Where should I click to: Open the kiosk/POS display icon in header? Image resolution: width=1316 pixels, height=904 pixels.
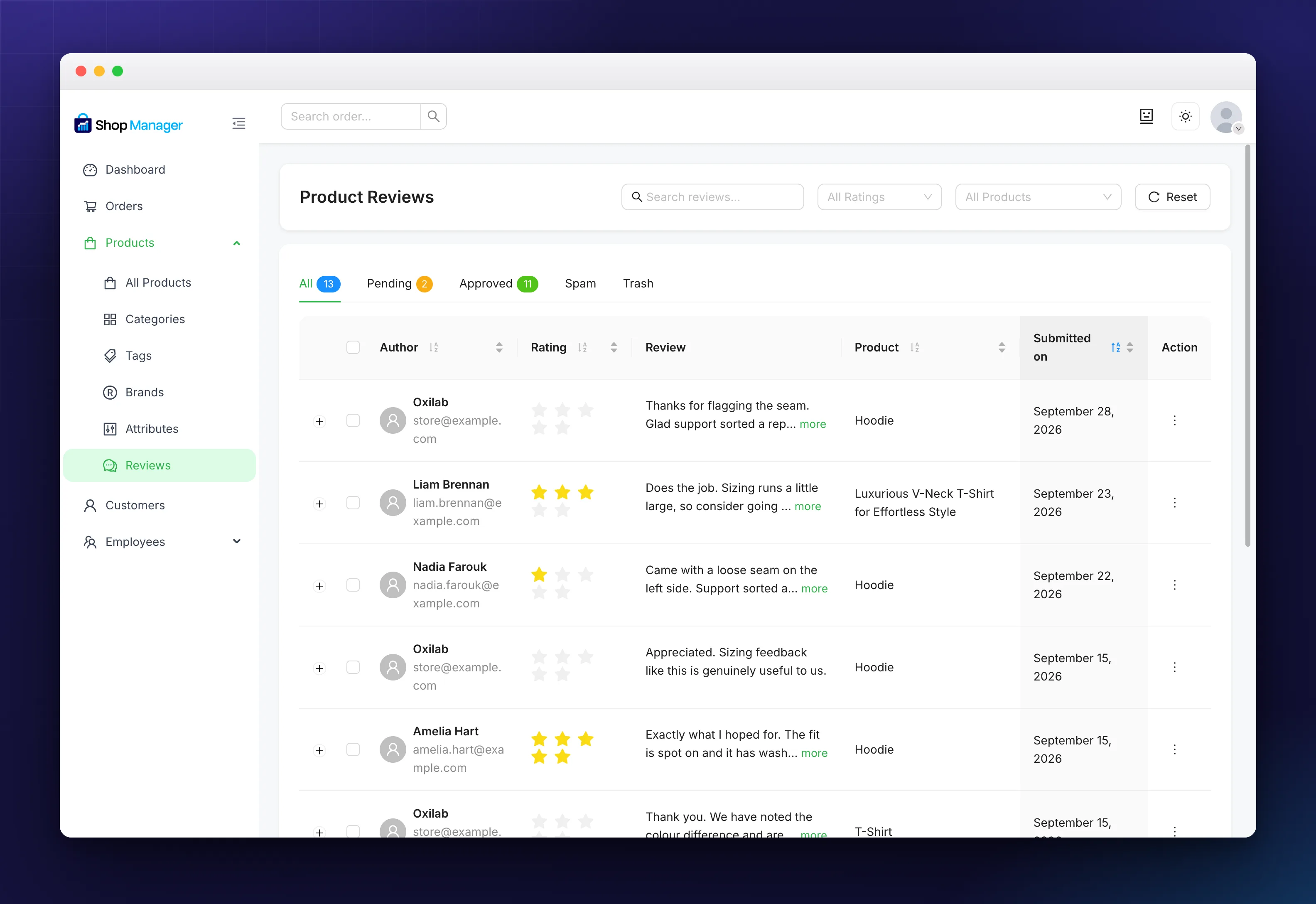(1146, 116)
